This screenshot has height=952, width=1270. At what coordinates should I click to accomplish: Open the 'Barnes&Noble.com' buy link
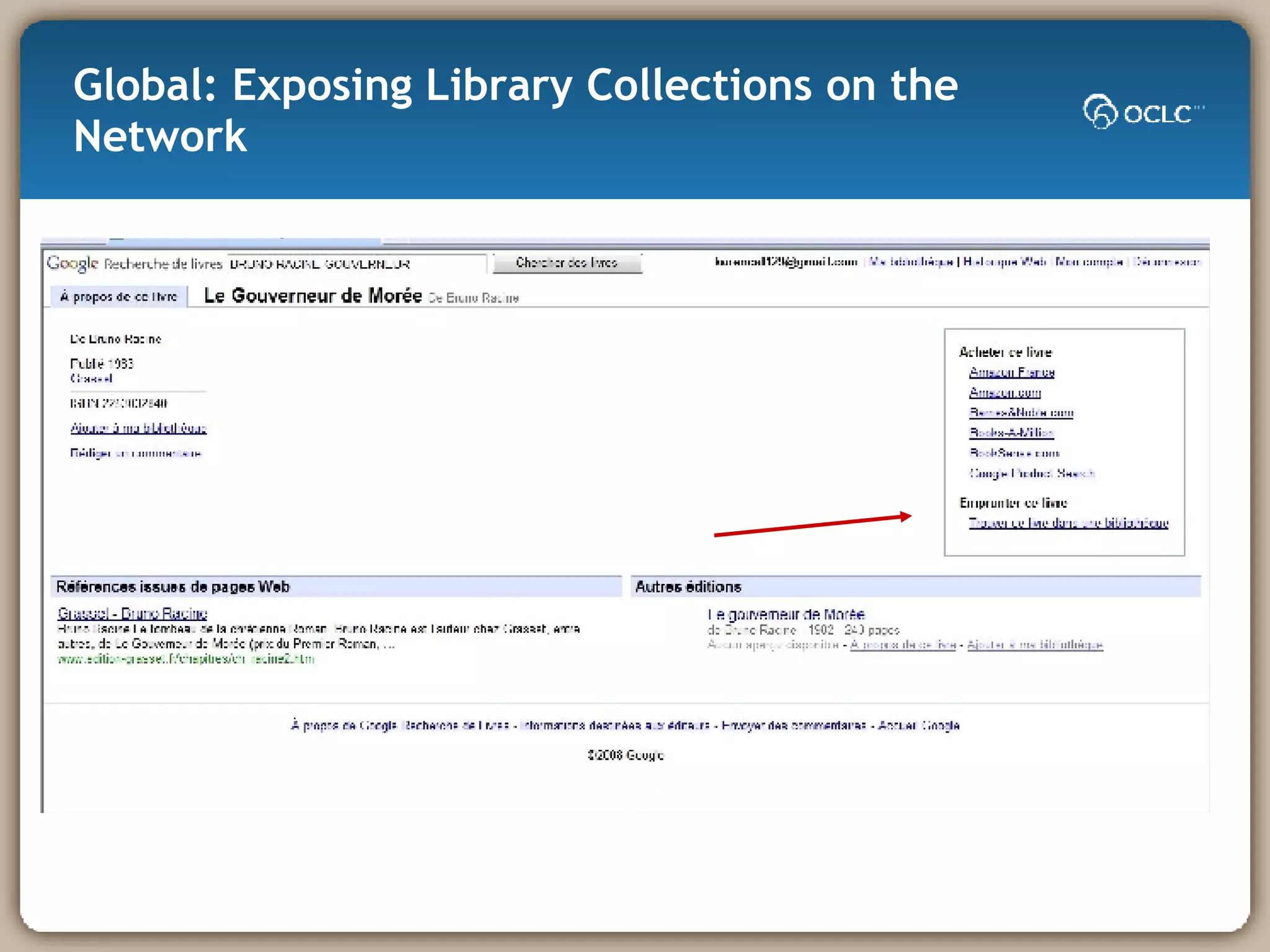click(x=1021, y=412)
